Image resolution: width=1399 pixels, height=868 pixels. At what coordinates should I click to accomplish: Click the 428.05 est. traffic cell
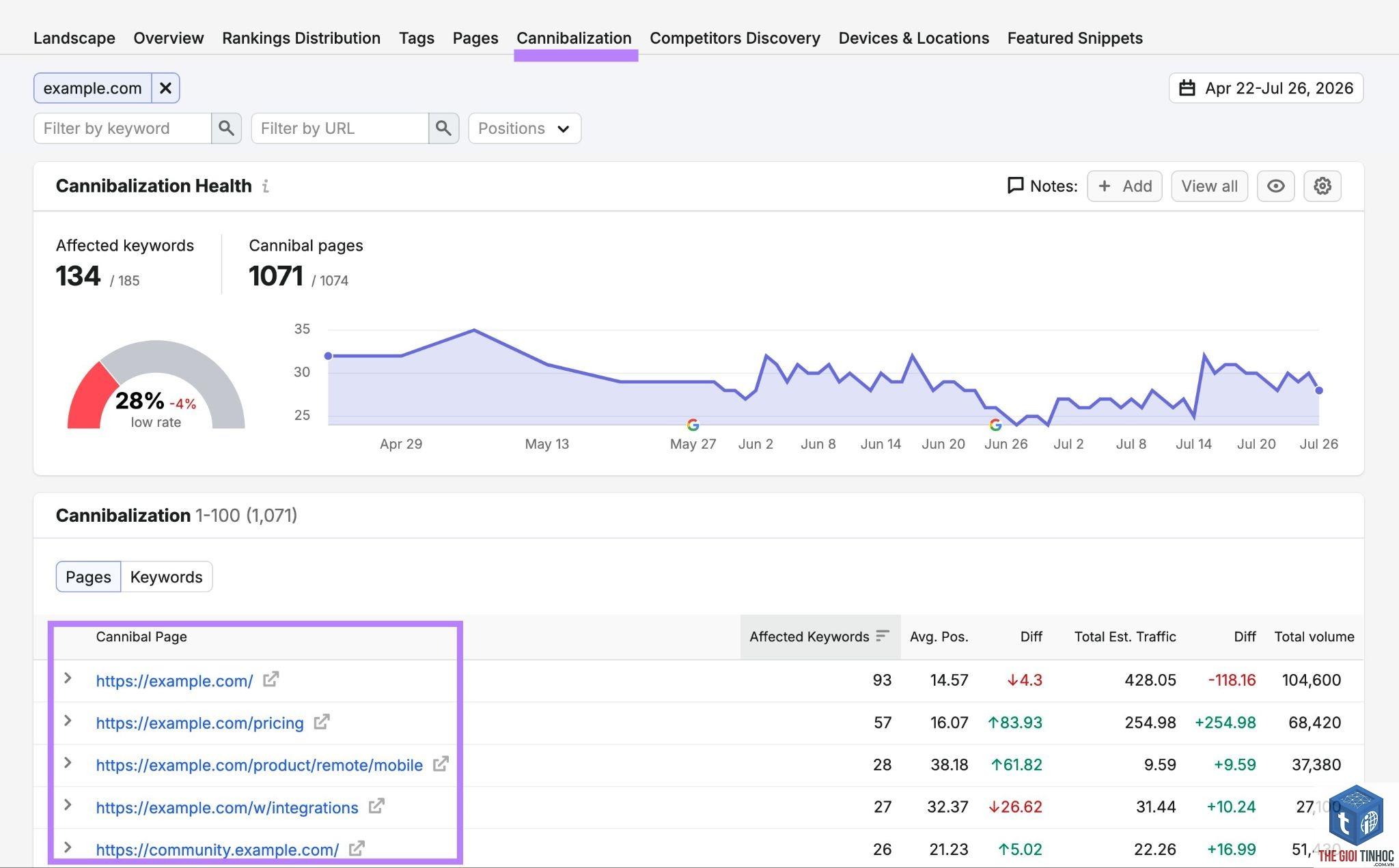pyautogui.click(x=1150, y=680)
